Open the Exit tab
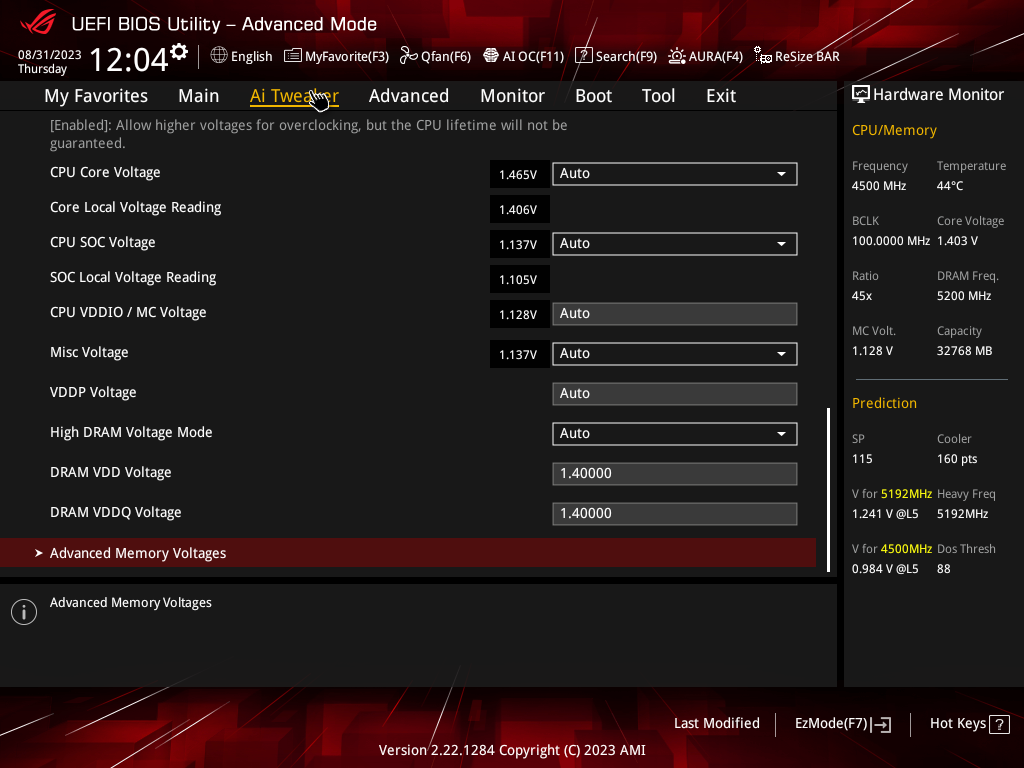 click(x=721, y=95)
